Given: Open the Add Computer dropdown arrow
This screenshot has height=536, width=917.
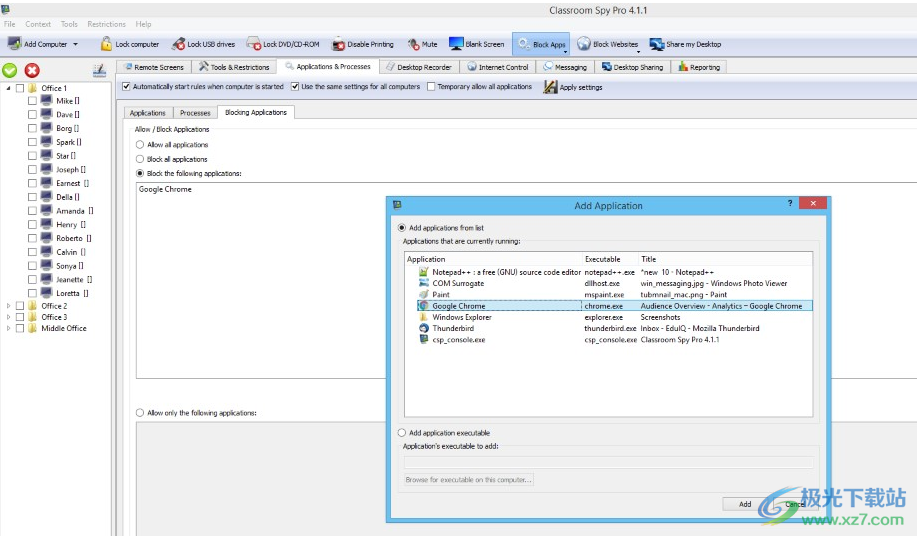Looking at the screenshot, I should tap(75, 44).
